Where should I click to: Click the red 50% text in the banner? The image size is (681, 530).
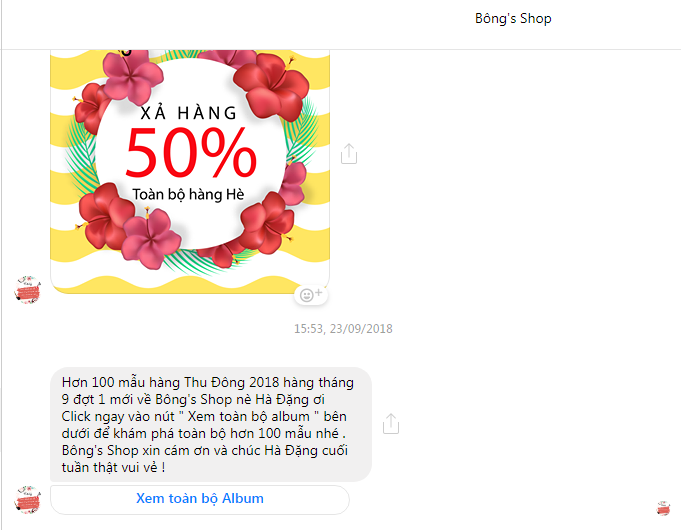tap(191, 152)
